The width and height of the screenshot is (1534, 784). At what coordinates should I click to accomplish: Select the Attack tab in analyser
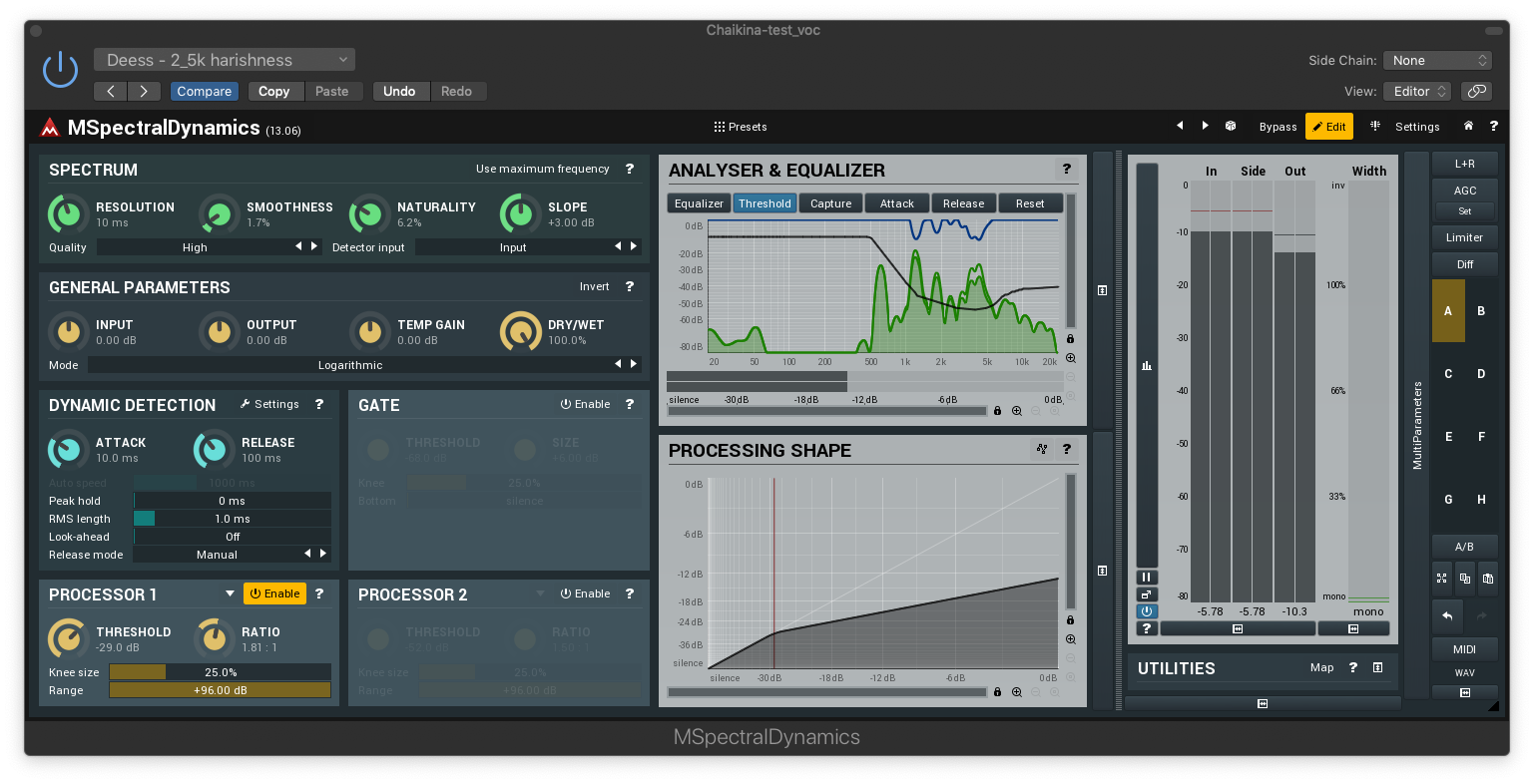[x=897, y=203]
